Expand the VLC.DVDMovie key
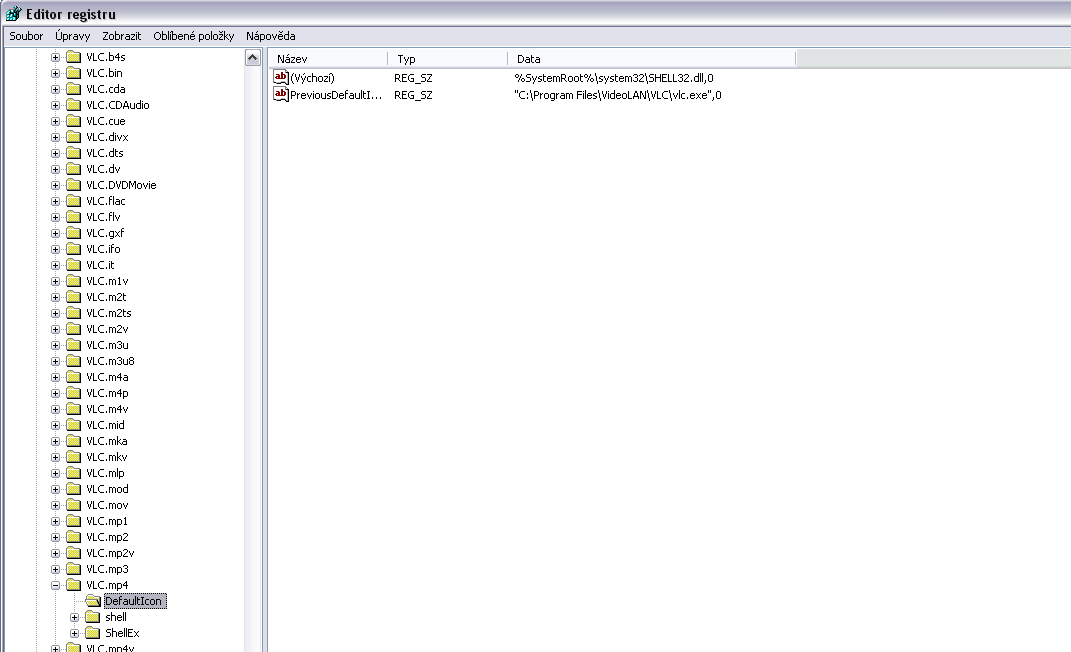Screen dimensions: 1071x652 click(x=55, y=186)
